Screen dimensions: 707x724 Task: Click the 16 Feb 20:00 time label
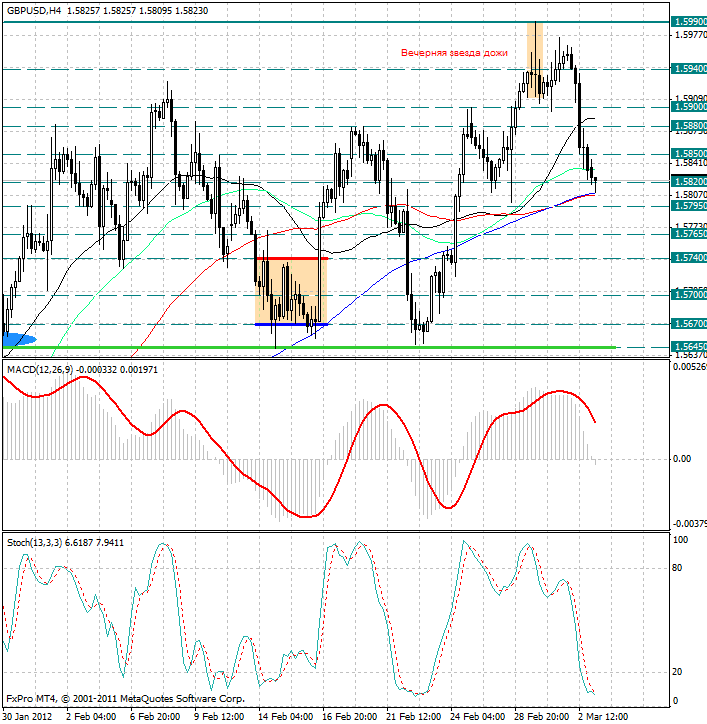[x=350, y=717]
